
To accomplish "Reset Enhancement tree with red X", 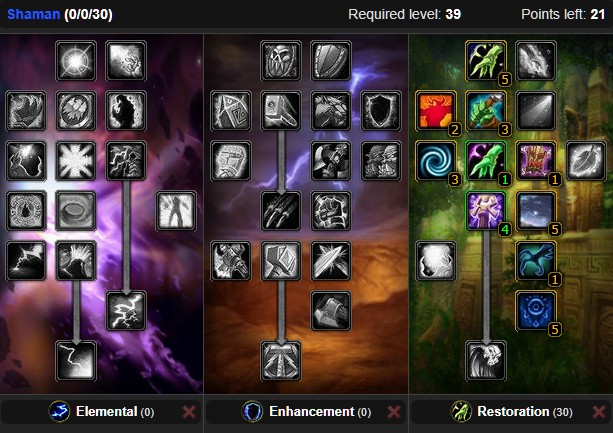I will [394, 412].
